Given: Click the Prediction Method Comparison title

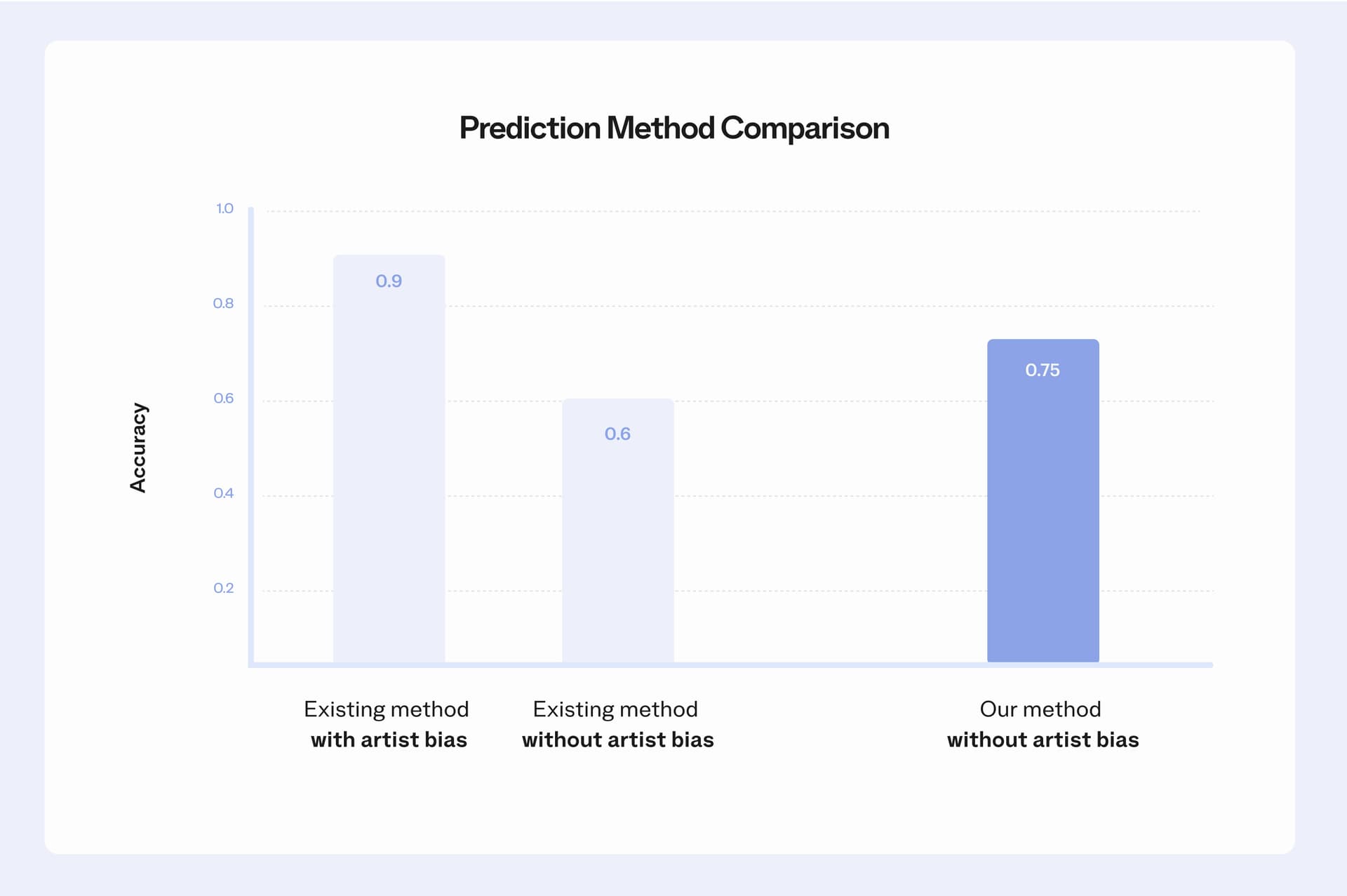Looking at the screenshot, I should [x=674, y=128].
